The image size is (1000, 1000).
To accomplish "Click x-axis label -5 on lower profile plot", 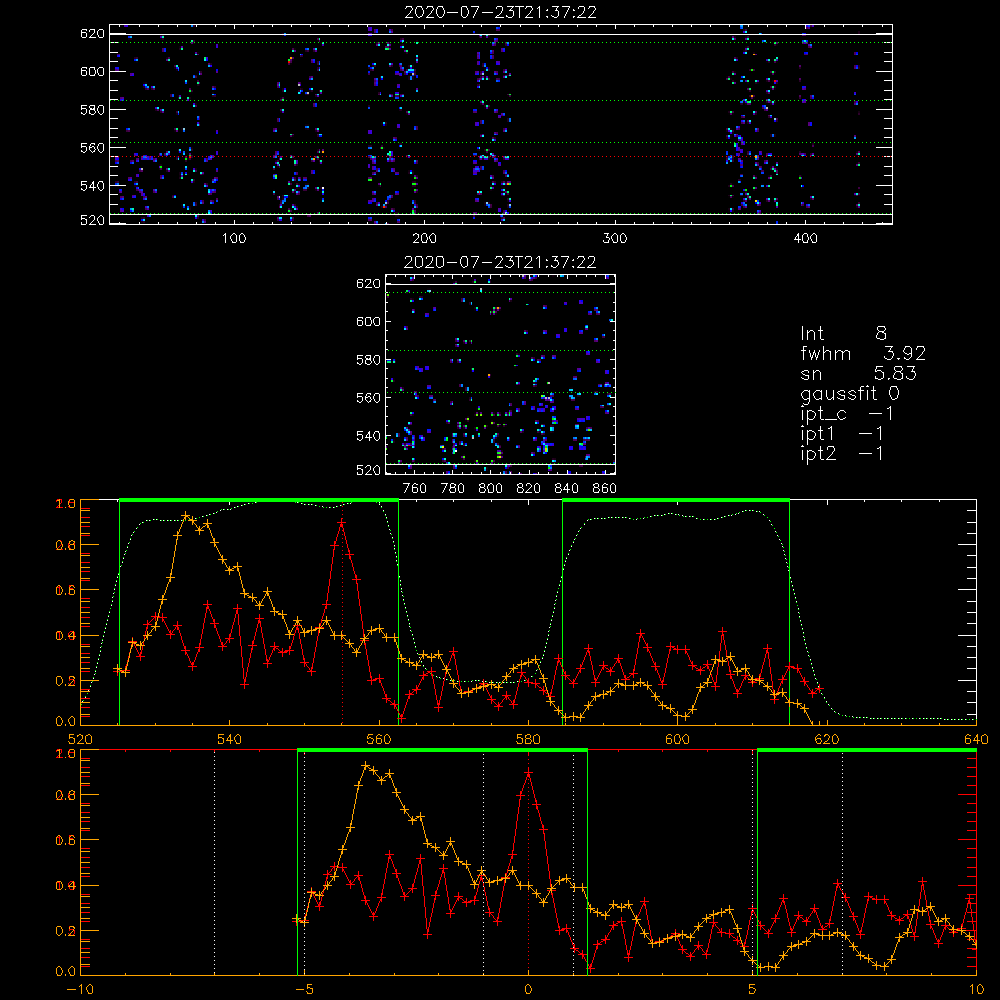I will pos(305,989).
